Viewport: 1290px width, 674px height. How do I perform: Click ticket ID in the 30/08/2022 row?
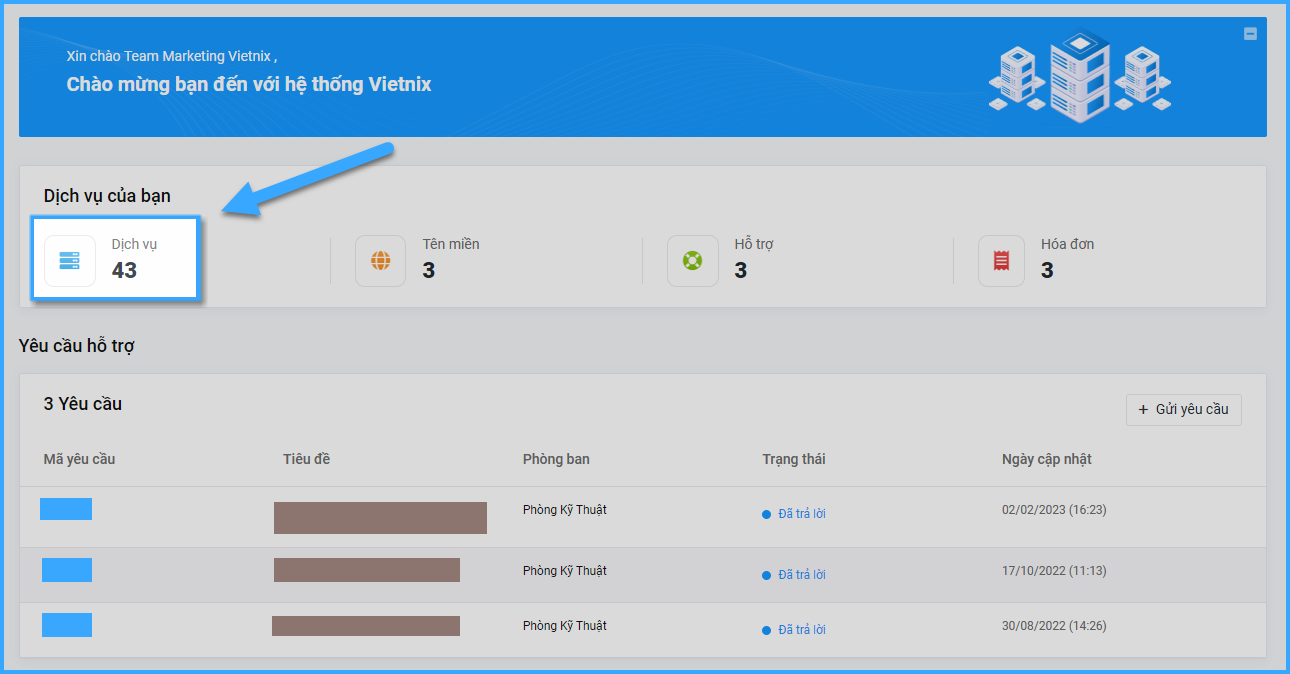[67, 625]
